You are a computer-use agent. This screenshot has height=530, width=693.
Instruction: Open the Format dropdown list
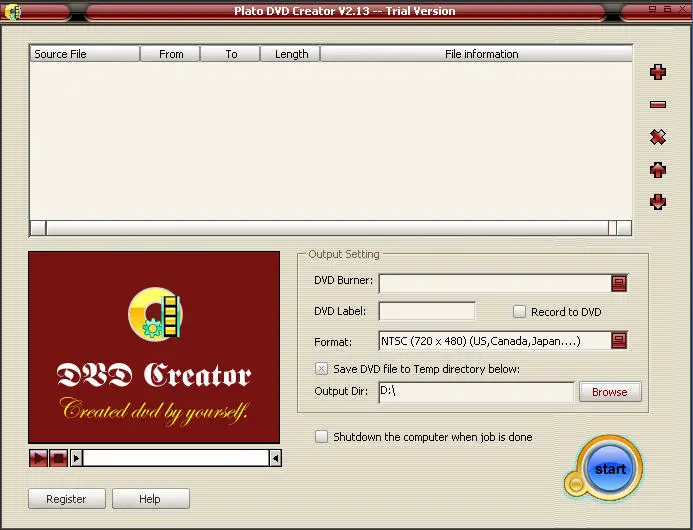(x=619, y=340)
